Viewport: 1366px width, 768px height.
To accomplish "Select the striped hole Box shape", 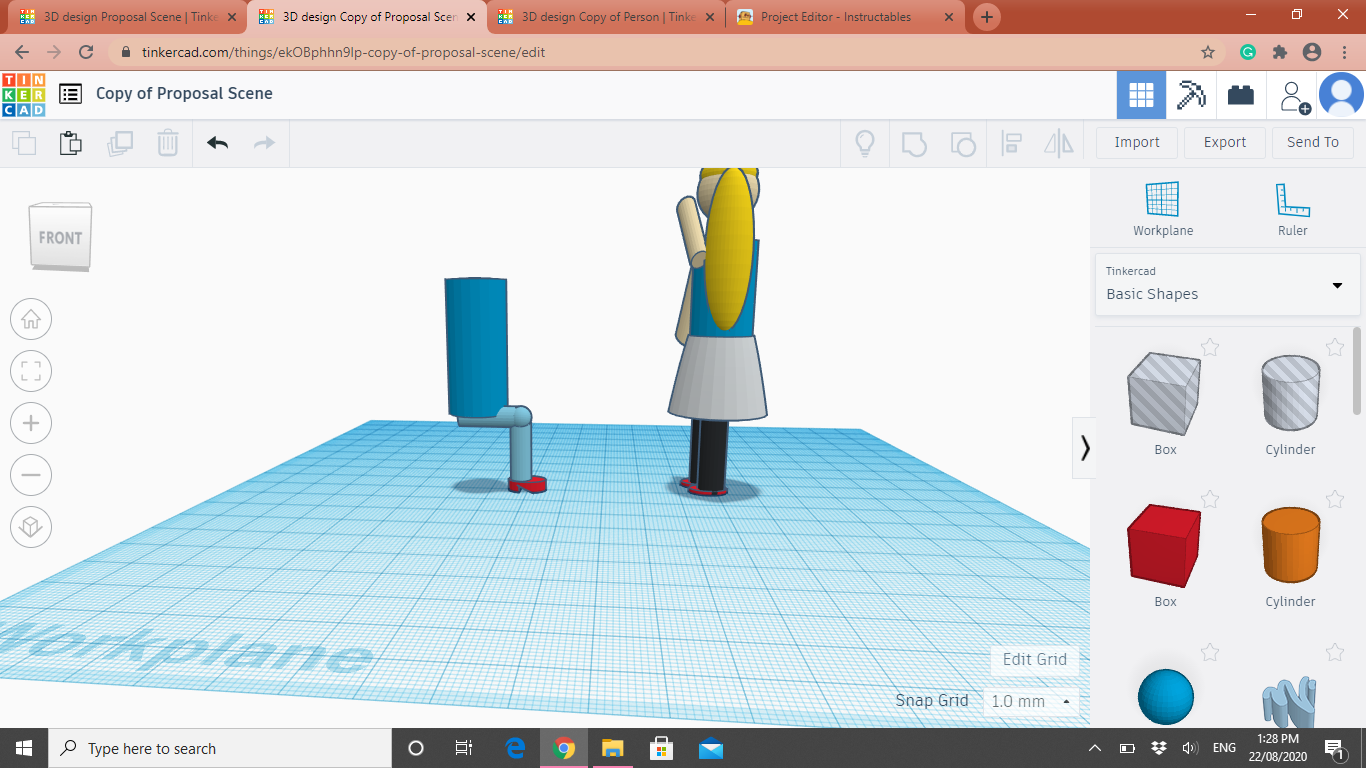I will pyautogui.click(x=1165, y=393).
